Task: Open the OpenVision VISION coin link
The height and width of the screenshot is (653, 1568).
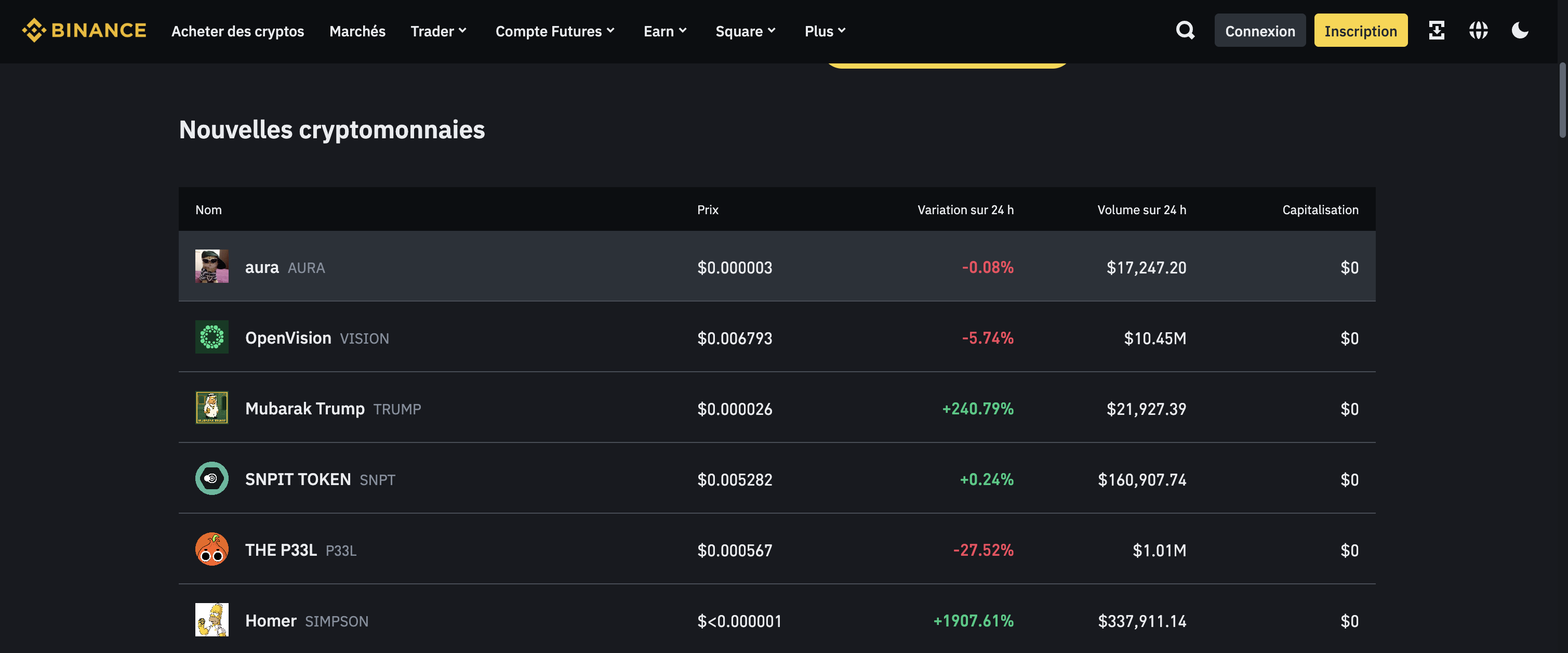Action: tap(317, 338)
